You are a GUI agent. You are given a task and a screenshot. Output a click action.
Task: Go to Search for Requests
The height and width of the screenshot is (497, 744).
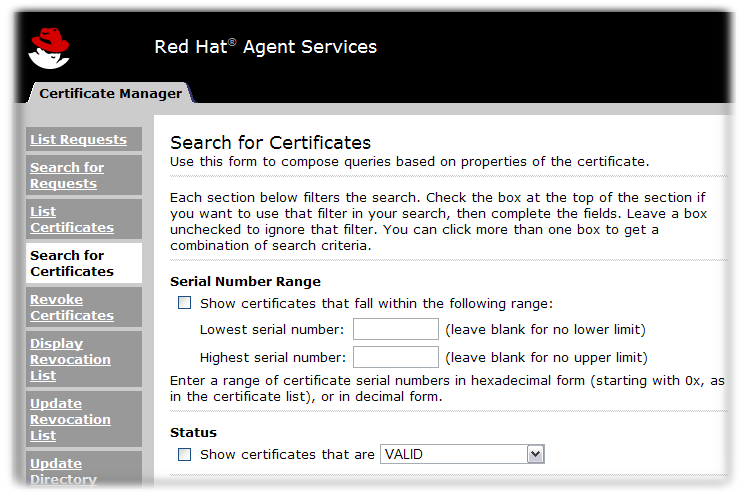click(x=67, y=175)
